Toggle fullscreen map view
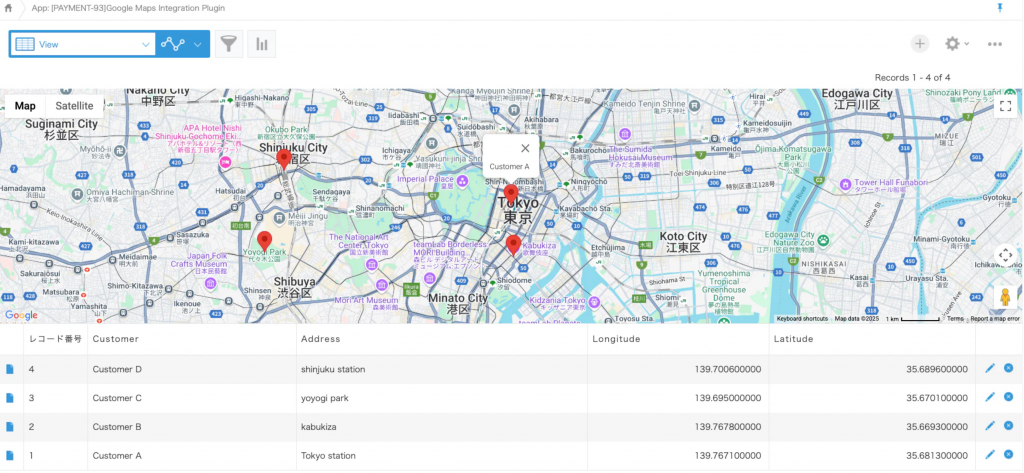This screenshot has width=1024, height=473. coord(1006,106)
